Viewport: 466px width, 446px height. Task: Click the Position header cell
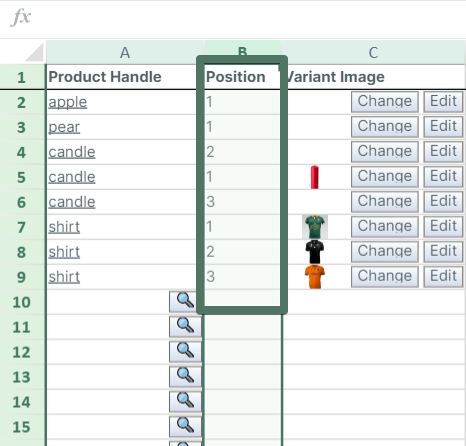[242, 77]
